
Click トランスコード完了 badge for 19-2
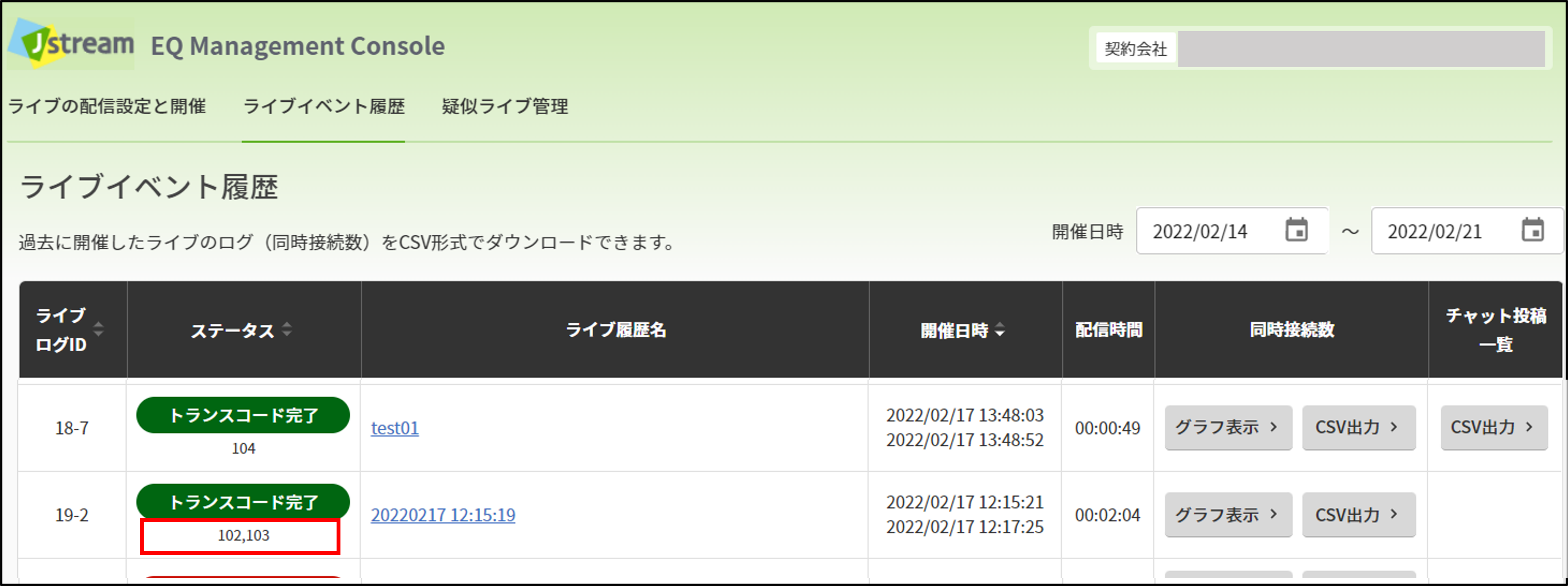click(x=243, y=501)
